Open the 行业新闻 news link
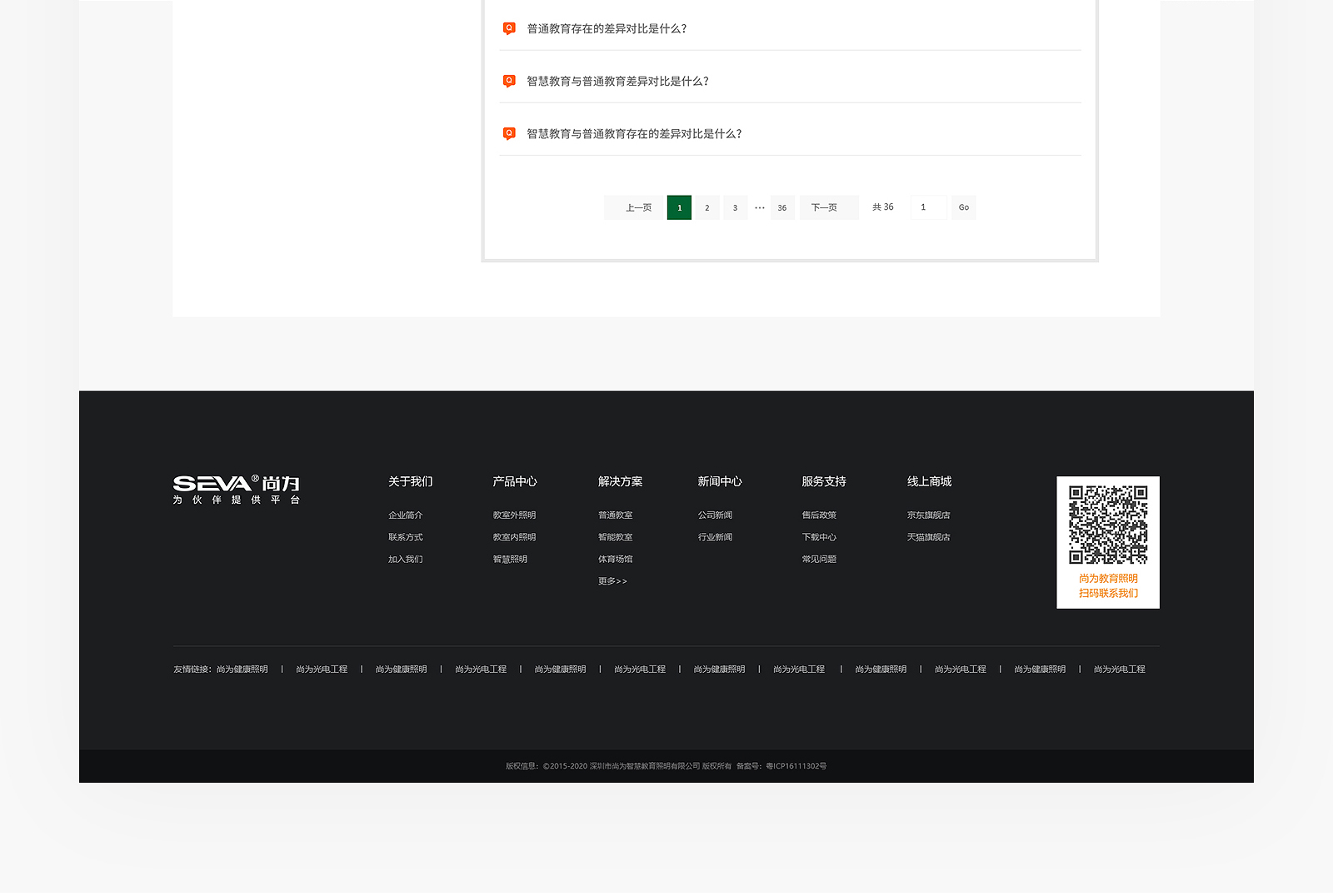1333x896 pixels. pos(715,537)
